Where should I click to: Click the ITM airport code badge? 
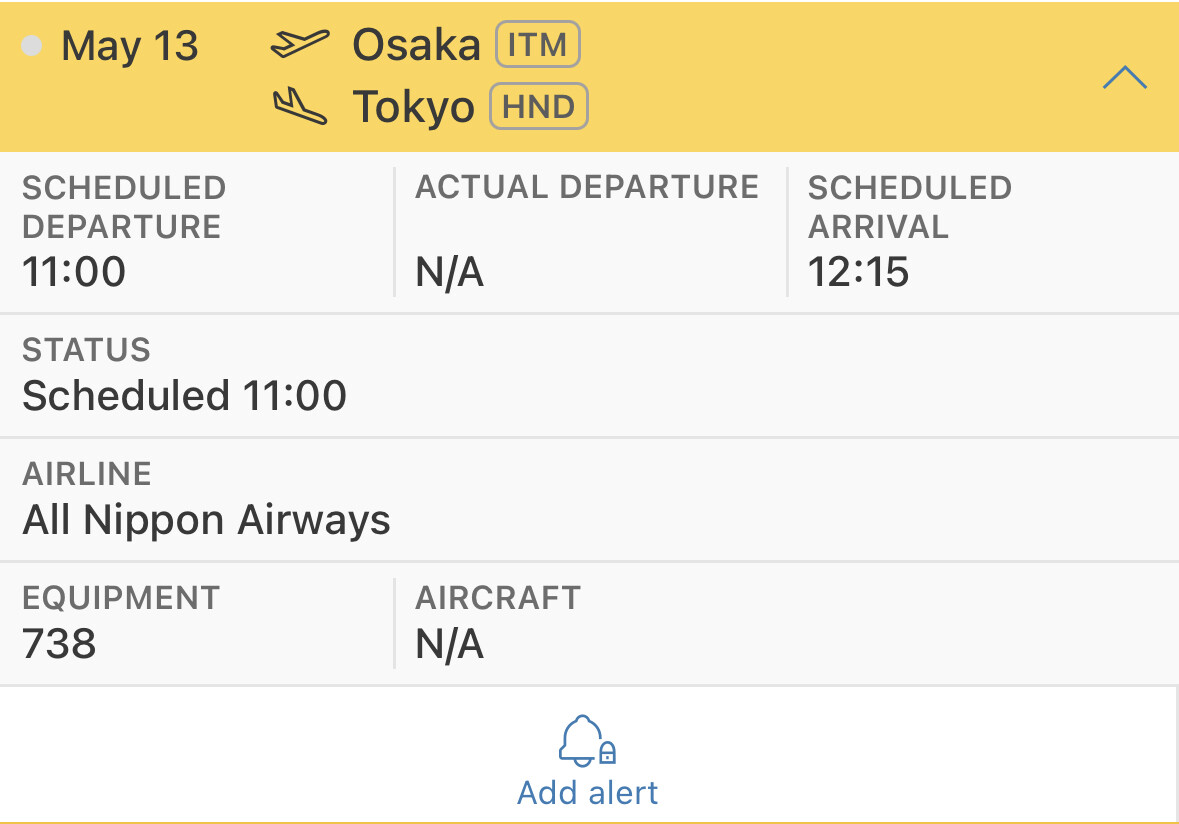coord(538,46)
